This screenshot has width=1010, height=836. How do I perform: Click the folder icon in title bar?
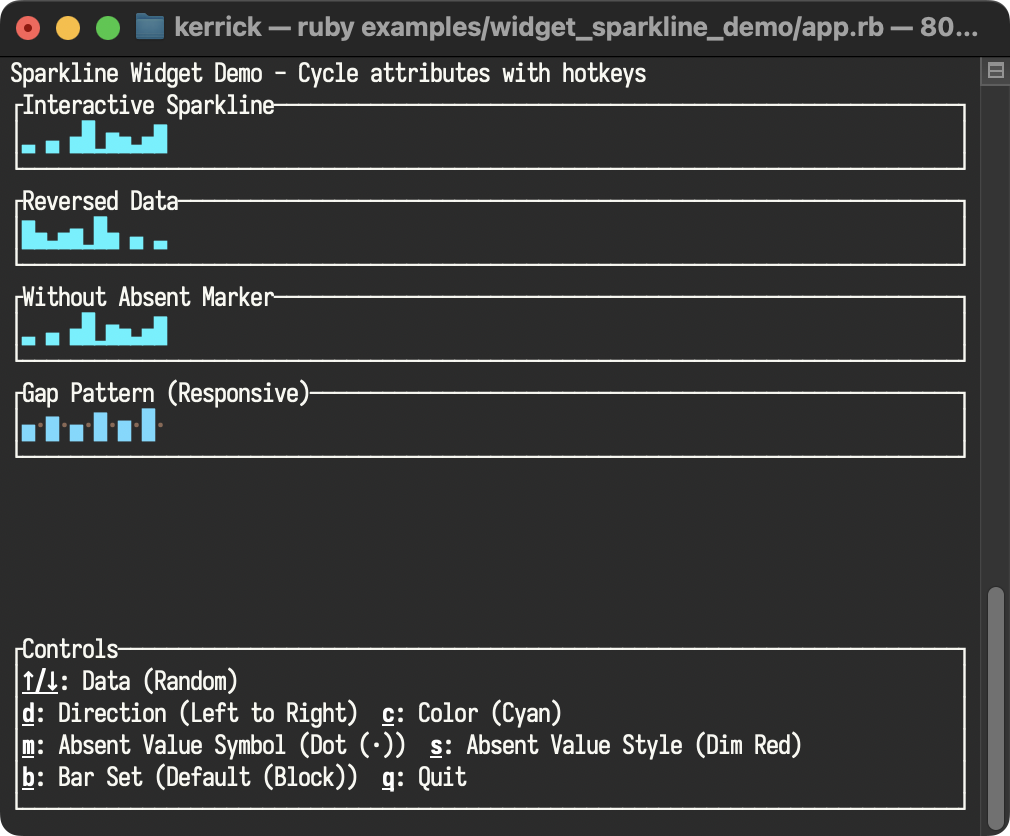point(149,27)
